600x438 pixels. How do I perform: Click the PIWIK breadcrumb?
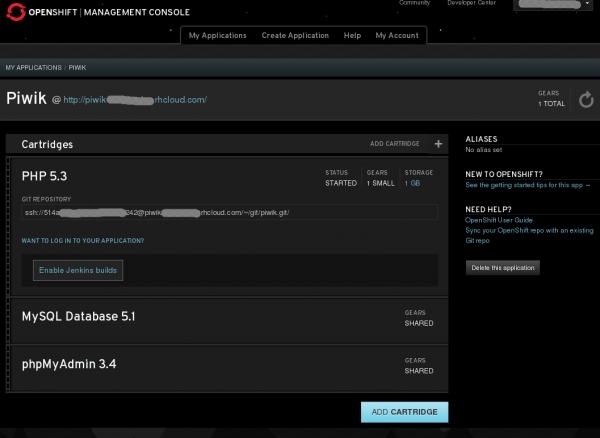[x=77, y=68]
